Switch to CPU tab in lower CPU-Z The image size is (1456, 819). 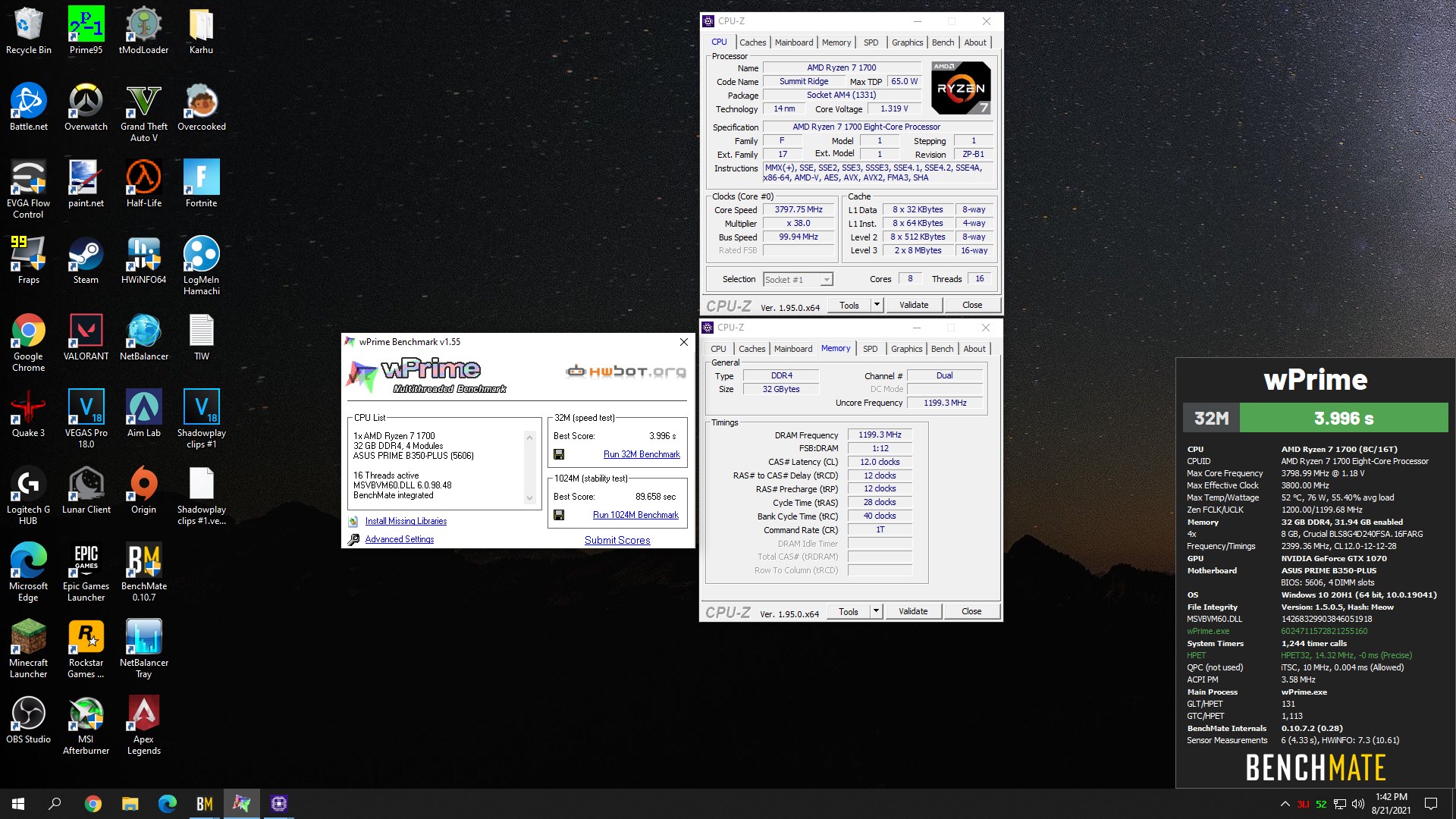tap(718, 349)
